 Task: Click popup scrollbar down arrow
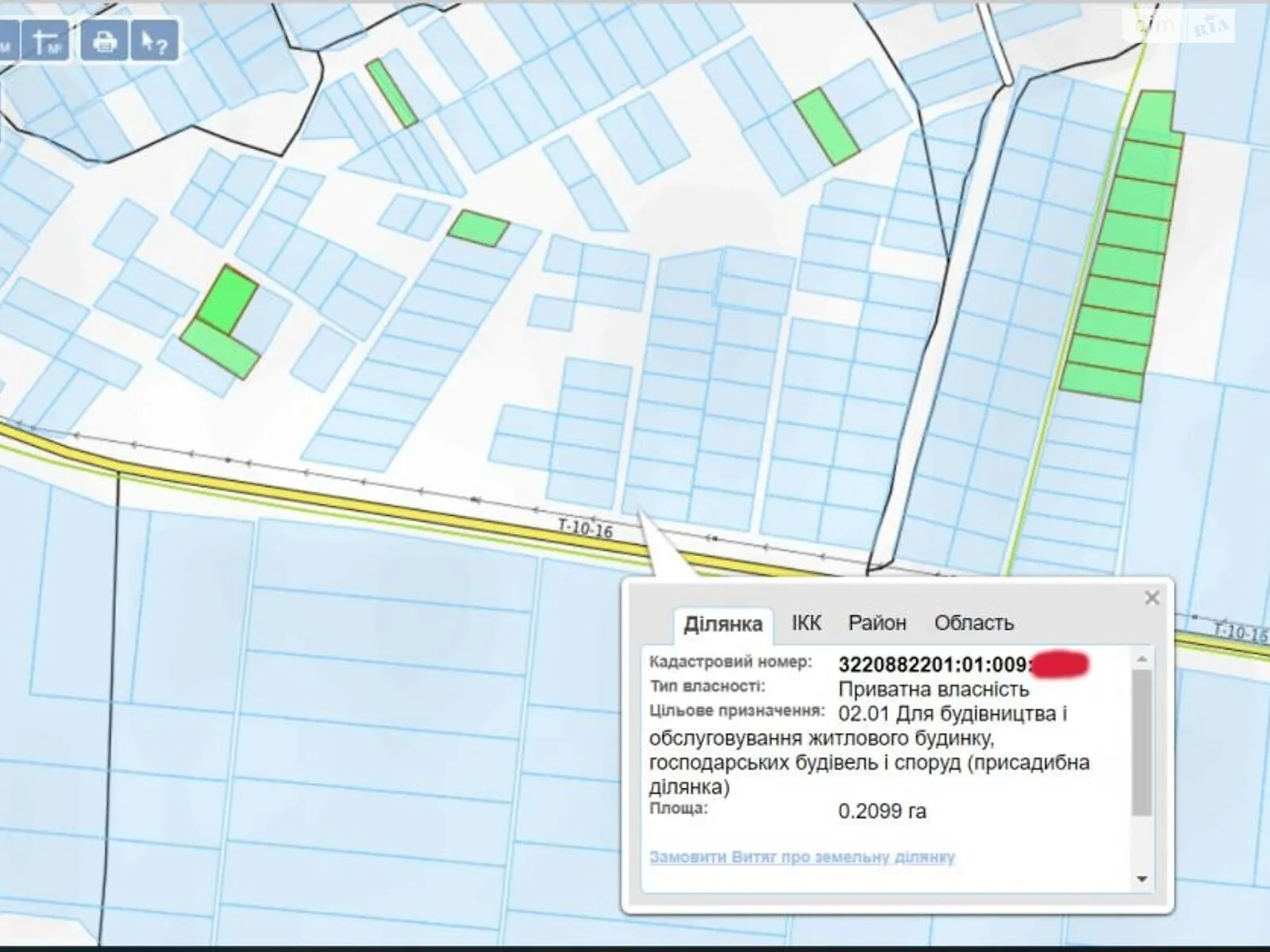tap(1141, 878)
